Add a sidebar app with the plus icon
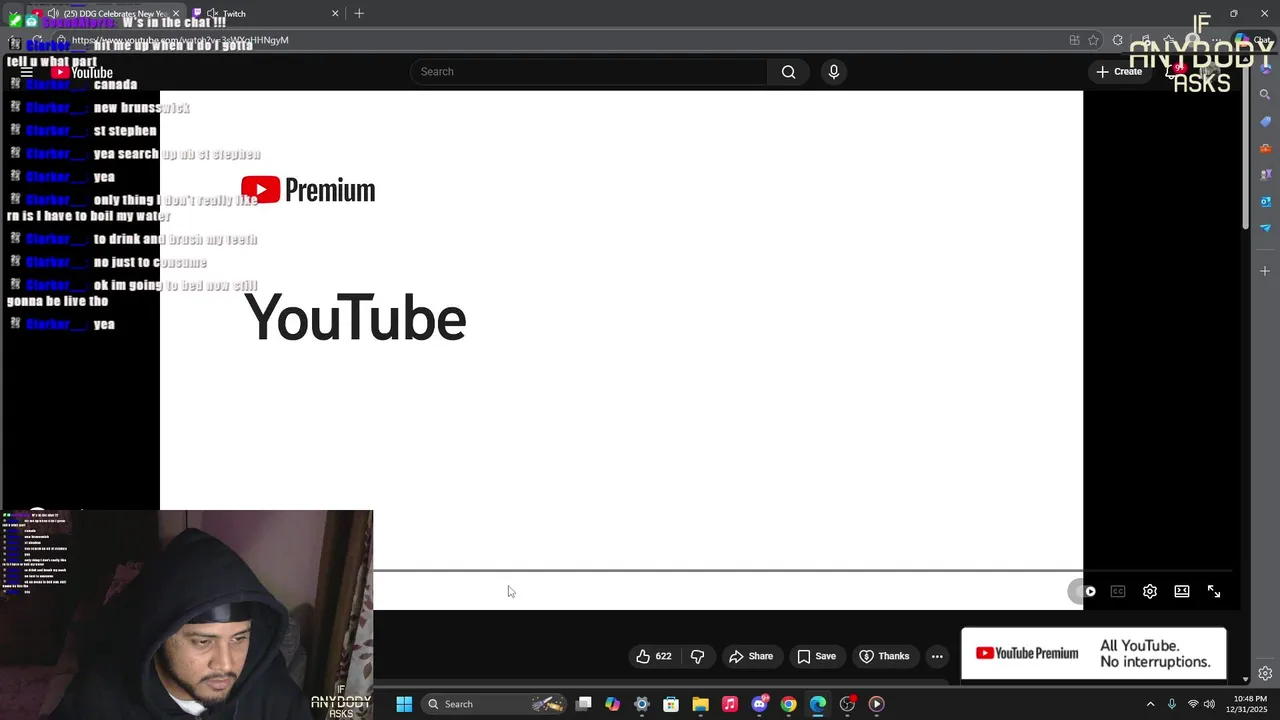This screenshot has width=1280, height=720. (1265, 271)
